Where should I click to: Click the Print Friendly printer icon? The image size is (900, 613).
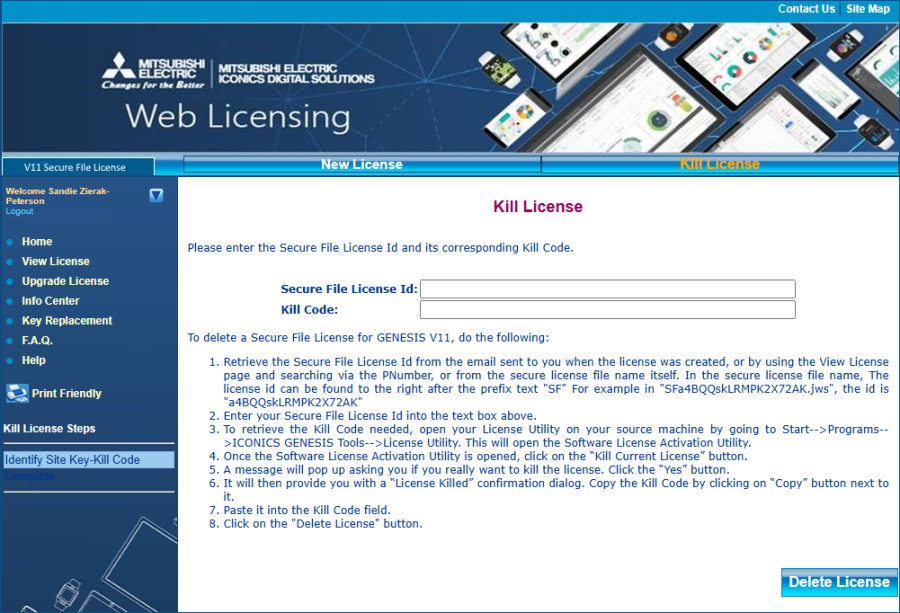pos(17,393)
